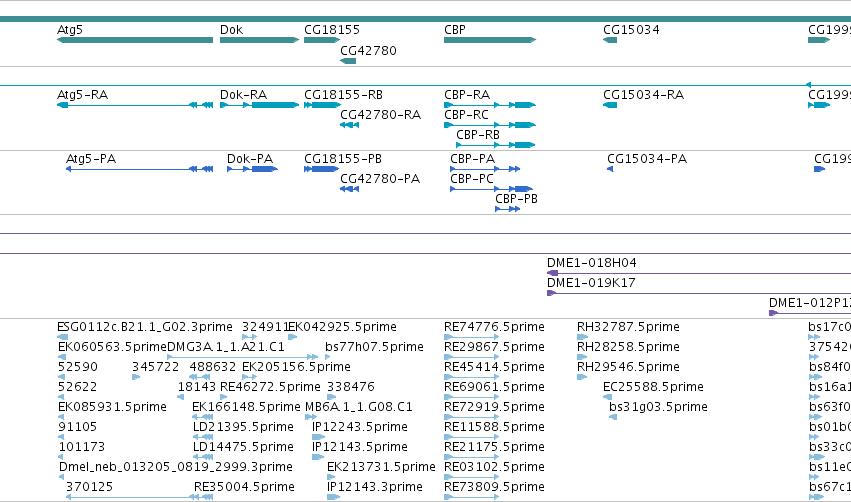Click EST RH32787.5prime

click(x=582, y=336)
